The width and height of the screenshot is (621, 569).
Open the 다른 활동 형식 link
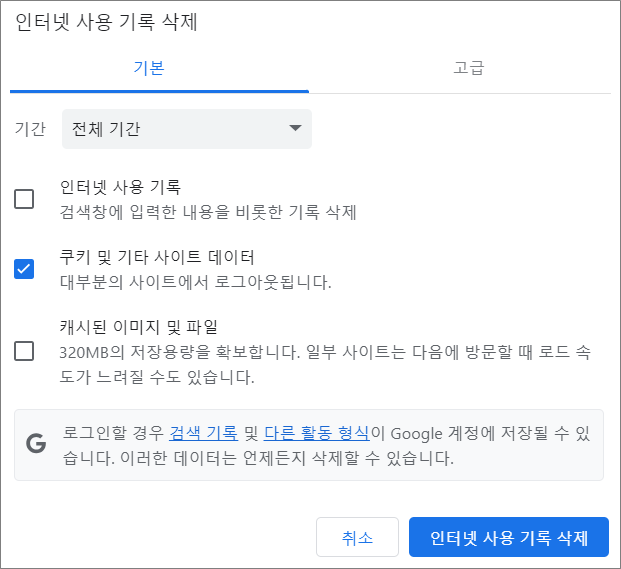(317, 433)
